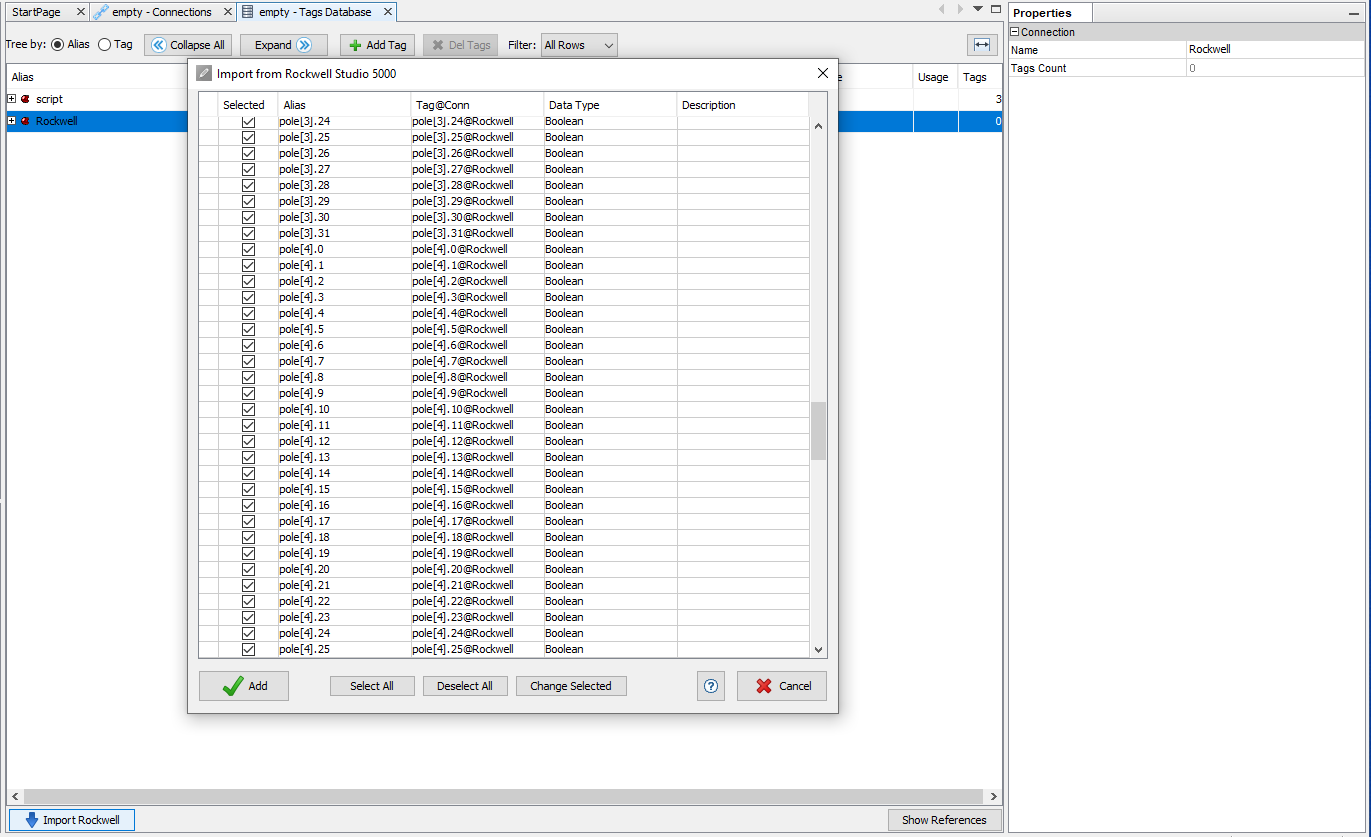Click the Description column header
Image resolution: width=1371 pixels, height=837 pixels.
tap(743, 105)
